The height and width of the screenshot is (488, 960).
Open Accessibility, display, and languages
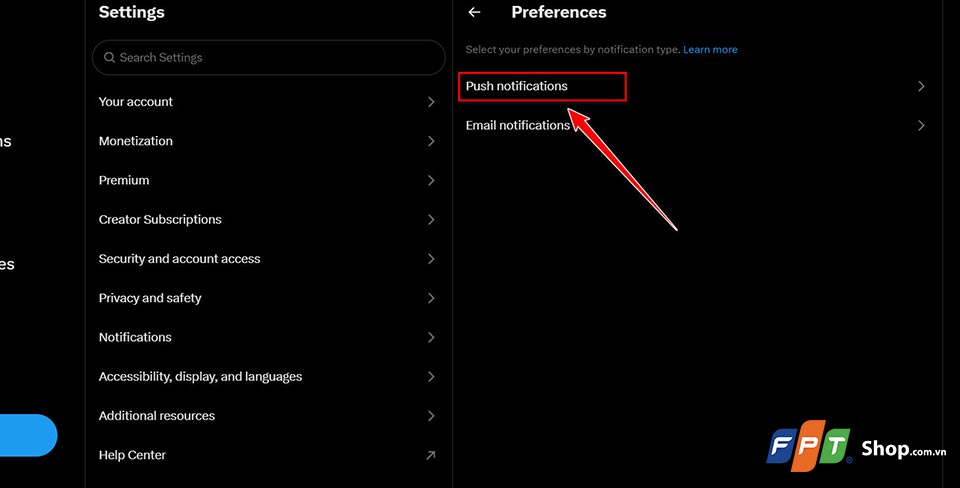point(200,377)
